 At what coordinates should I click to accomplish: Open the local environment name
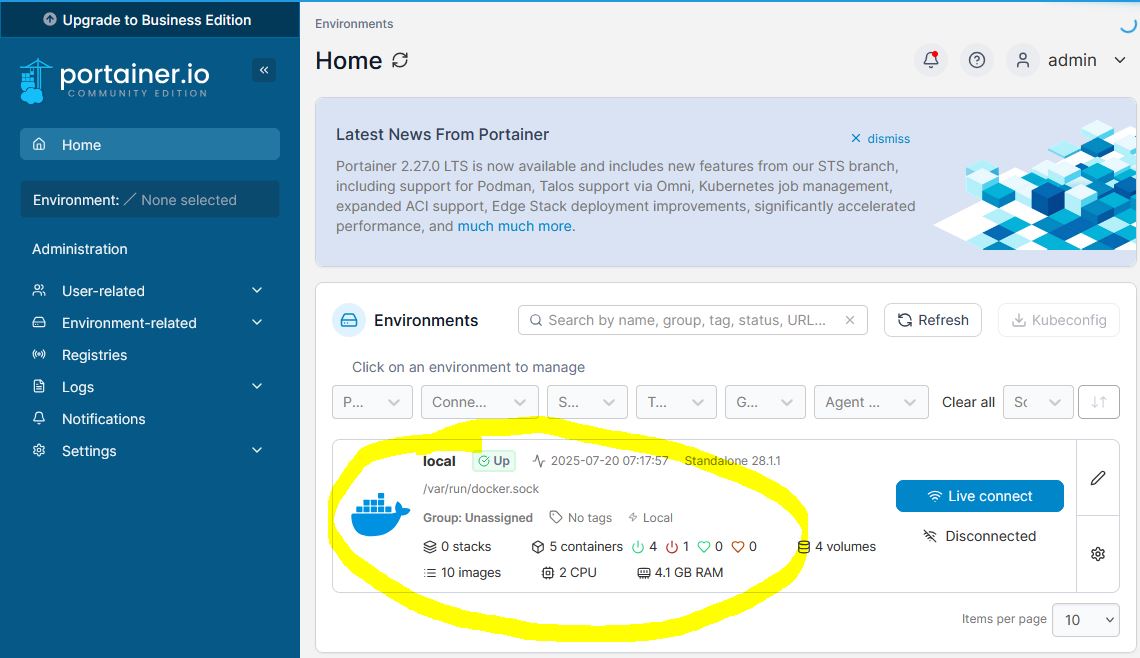(x=439, y=461)
